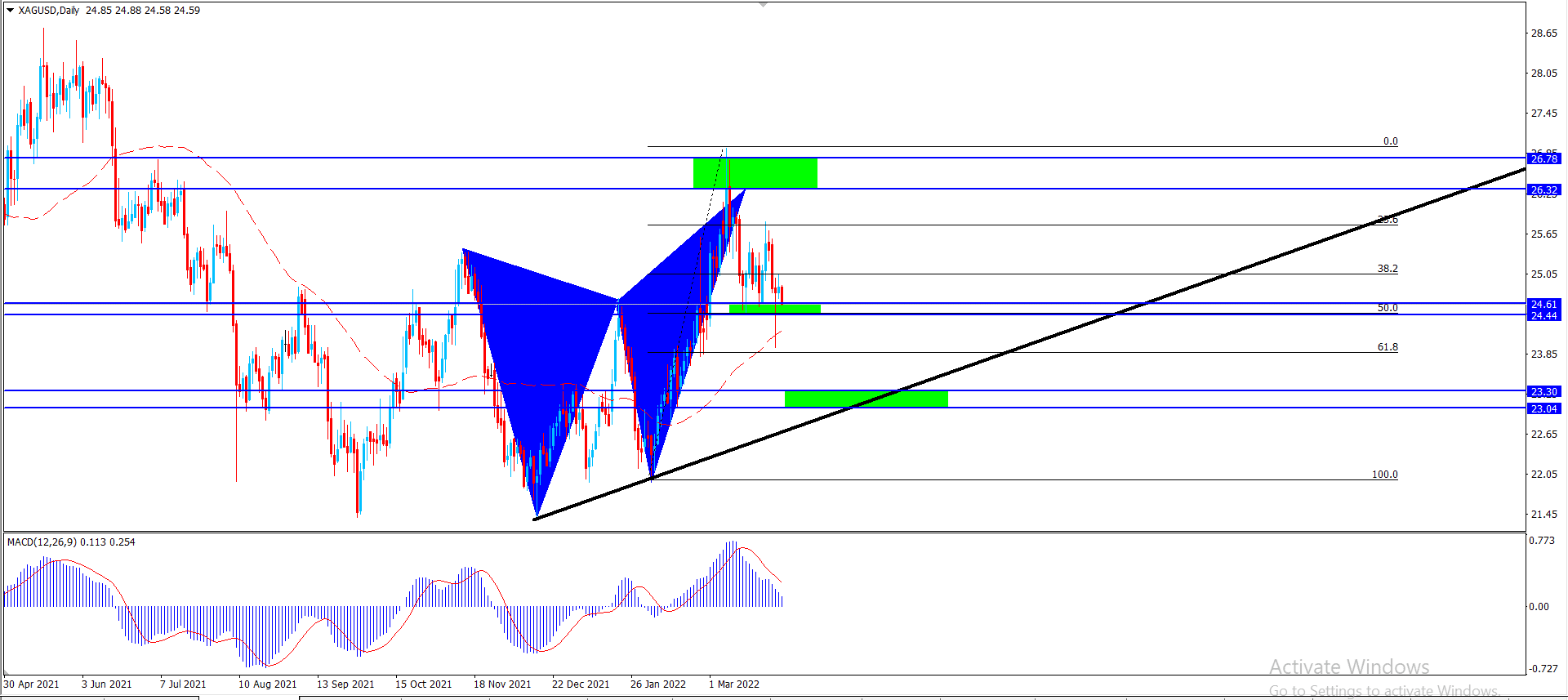Click the 1 Mar 2022 date marker
1568x700 pixels.
[x=733, y=684]
